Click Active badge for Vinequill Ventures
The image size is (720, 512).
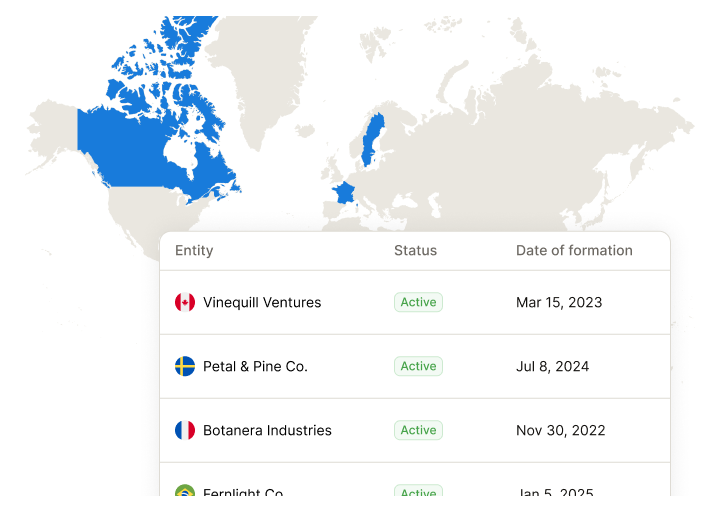pos(418,302)
